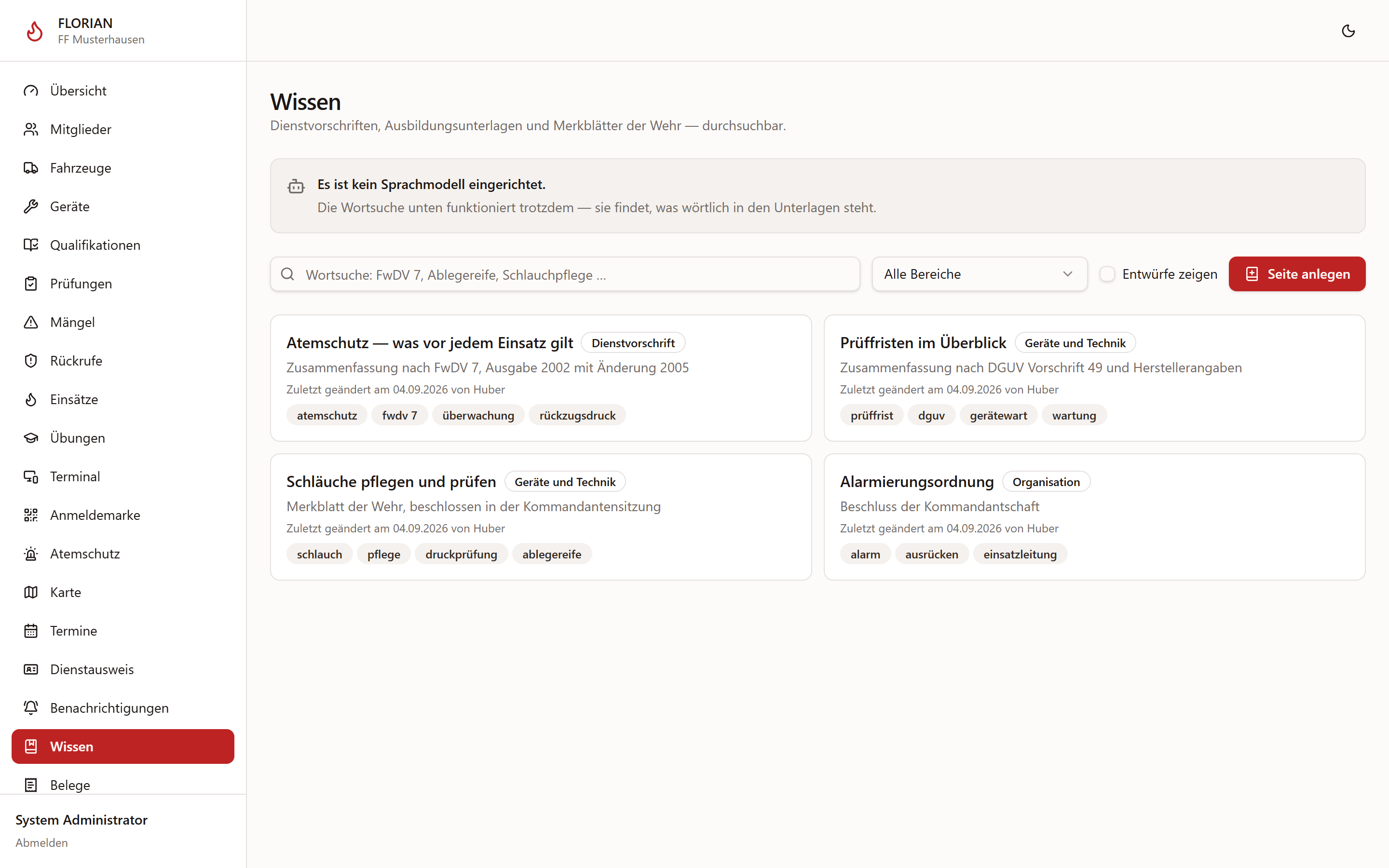Viewport: 1389px width, 868px height.
Task: Click the gerätewart tag
Action: (x=998, y=415)
